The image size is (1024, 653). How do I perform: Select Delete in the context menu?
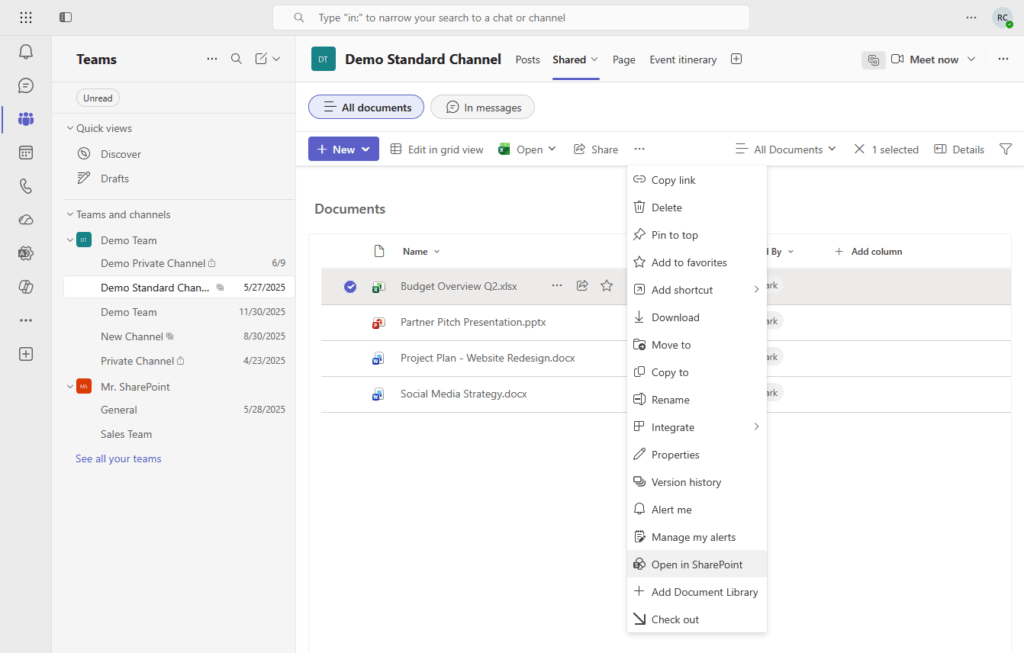[x=696, y=207]
